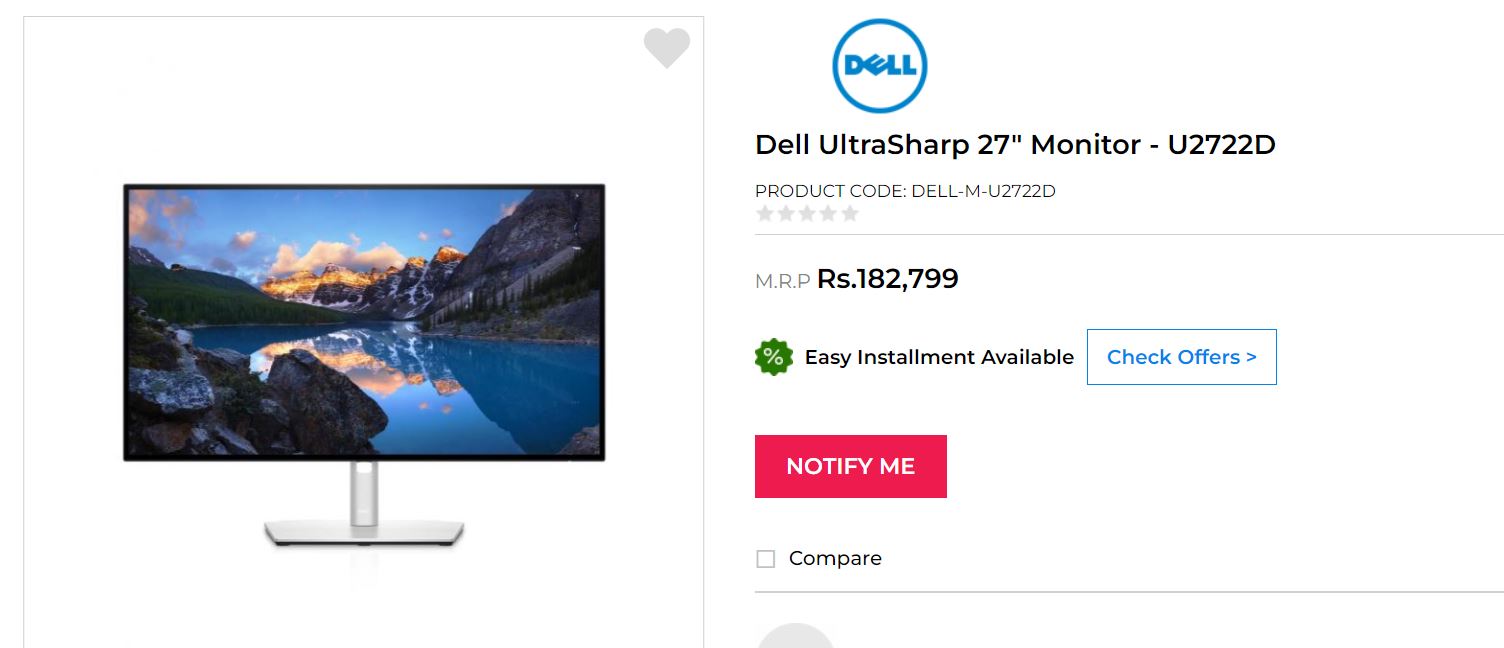Select the Compare label text
Image resolution: width=1504 pixels, height=648 pixels.
pos(835,558)
